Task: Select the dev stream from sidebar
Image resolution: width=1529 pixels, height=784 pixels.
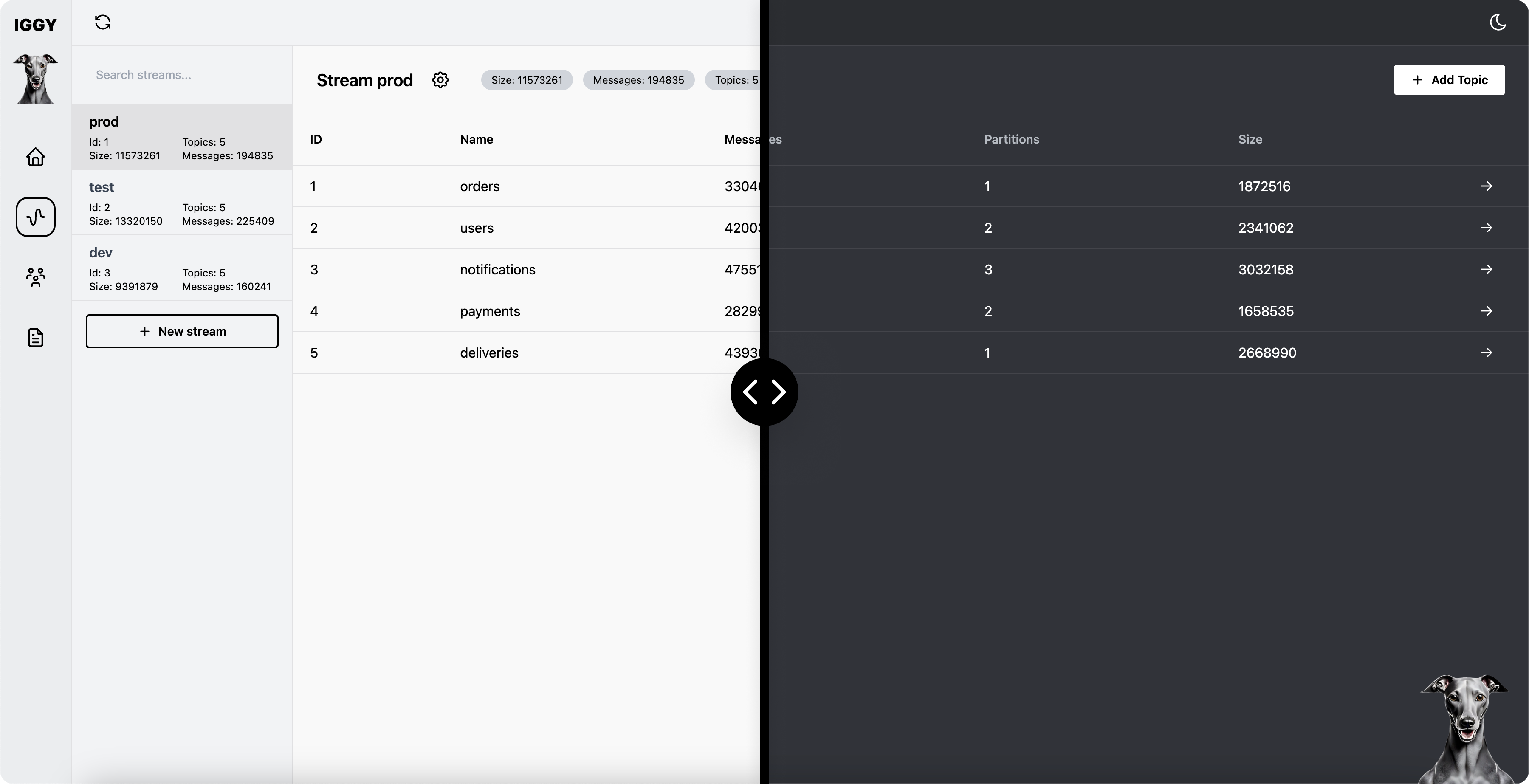Action: [x=182, y=269]
